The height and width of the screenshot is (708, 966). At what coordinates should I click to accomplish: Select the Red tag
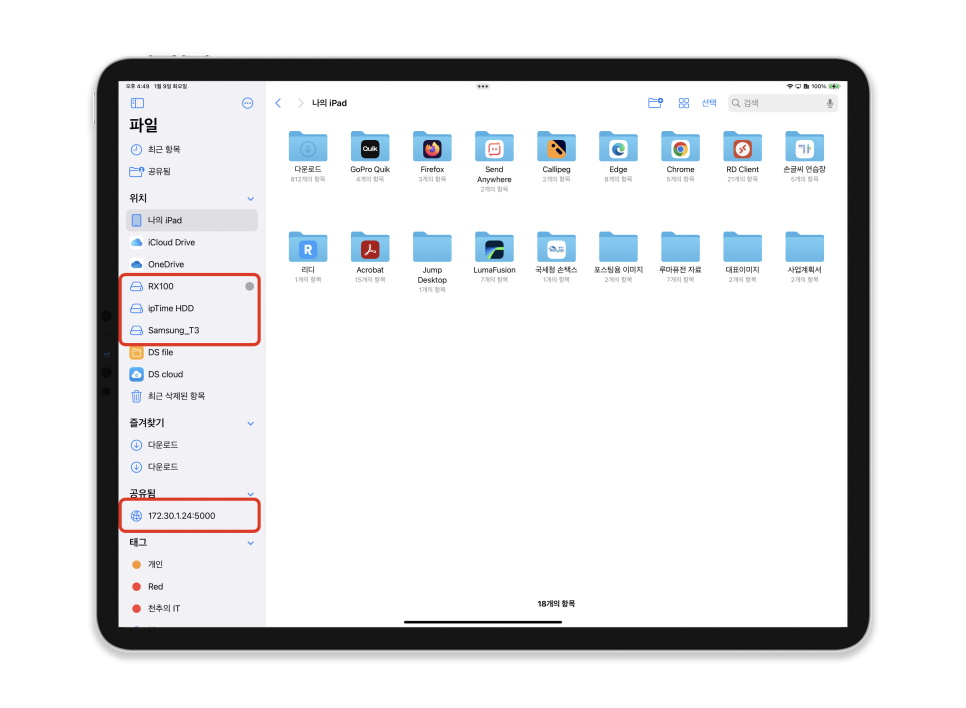[192, 587]
